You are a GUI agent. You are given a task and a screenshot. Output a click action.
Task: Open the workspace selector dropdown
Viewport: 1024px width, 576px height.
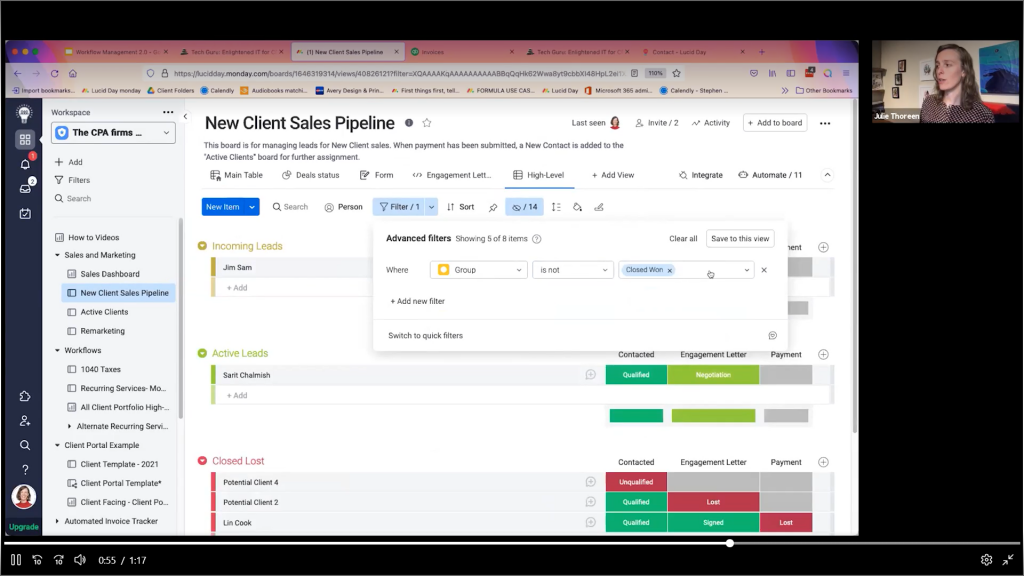tap(113, 133)
